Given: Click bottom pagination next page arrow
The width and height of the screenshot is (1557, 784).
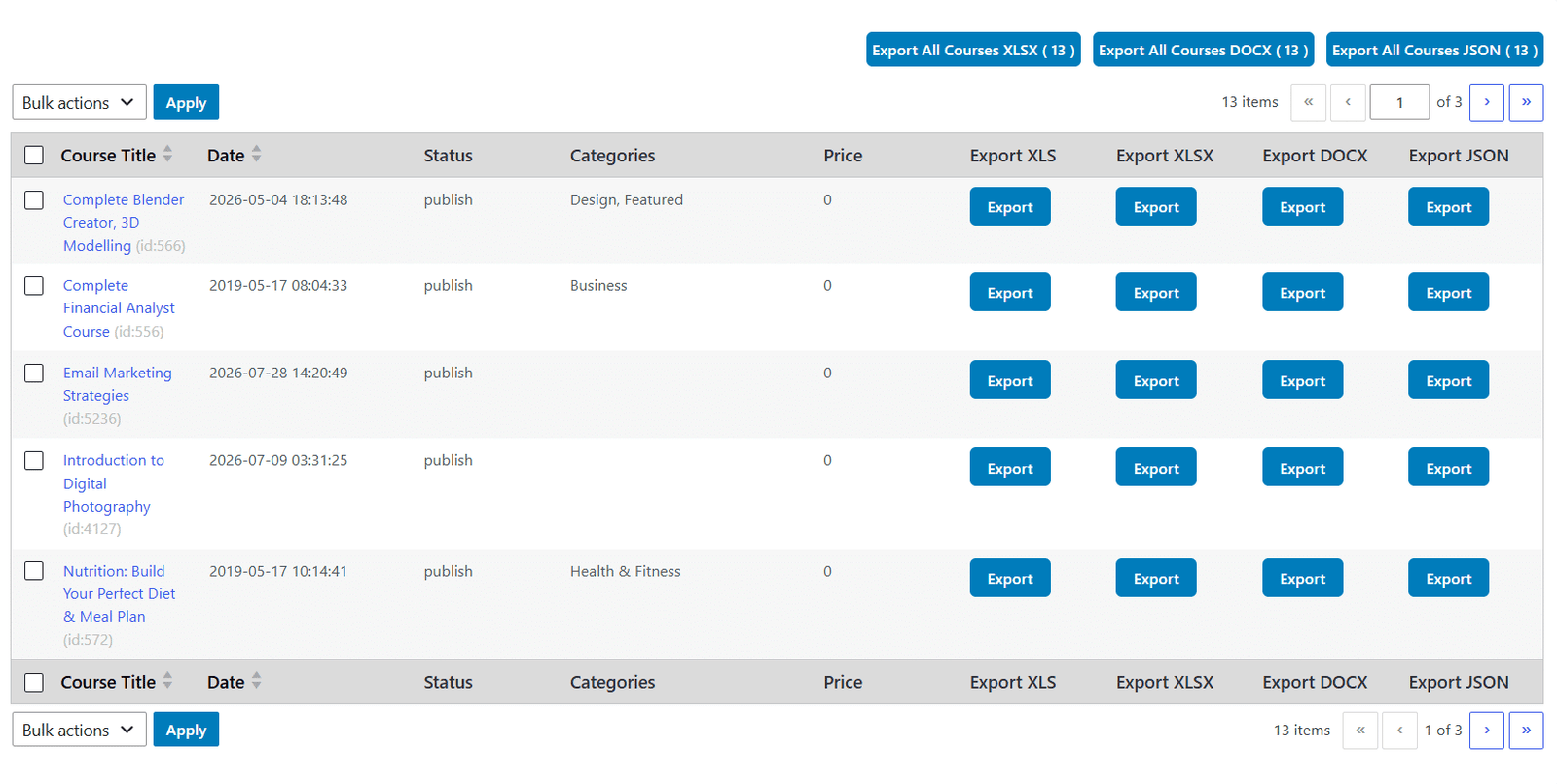Looking at the screenshot, I should (x=1486, y=731).
